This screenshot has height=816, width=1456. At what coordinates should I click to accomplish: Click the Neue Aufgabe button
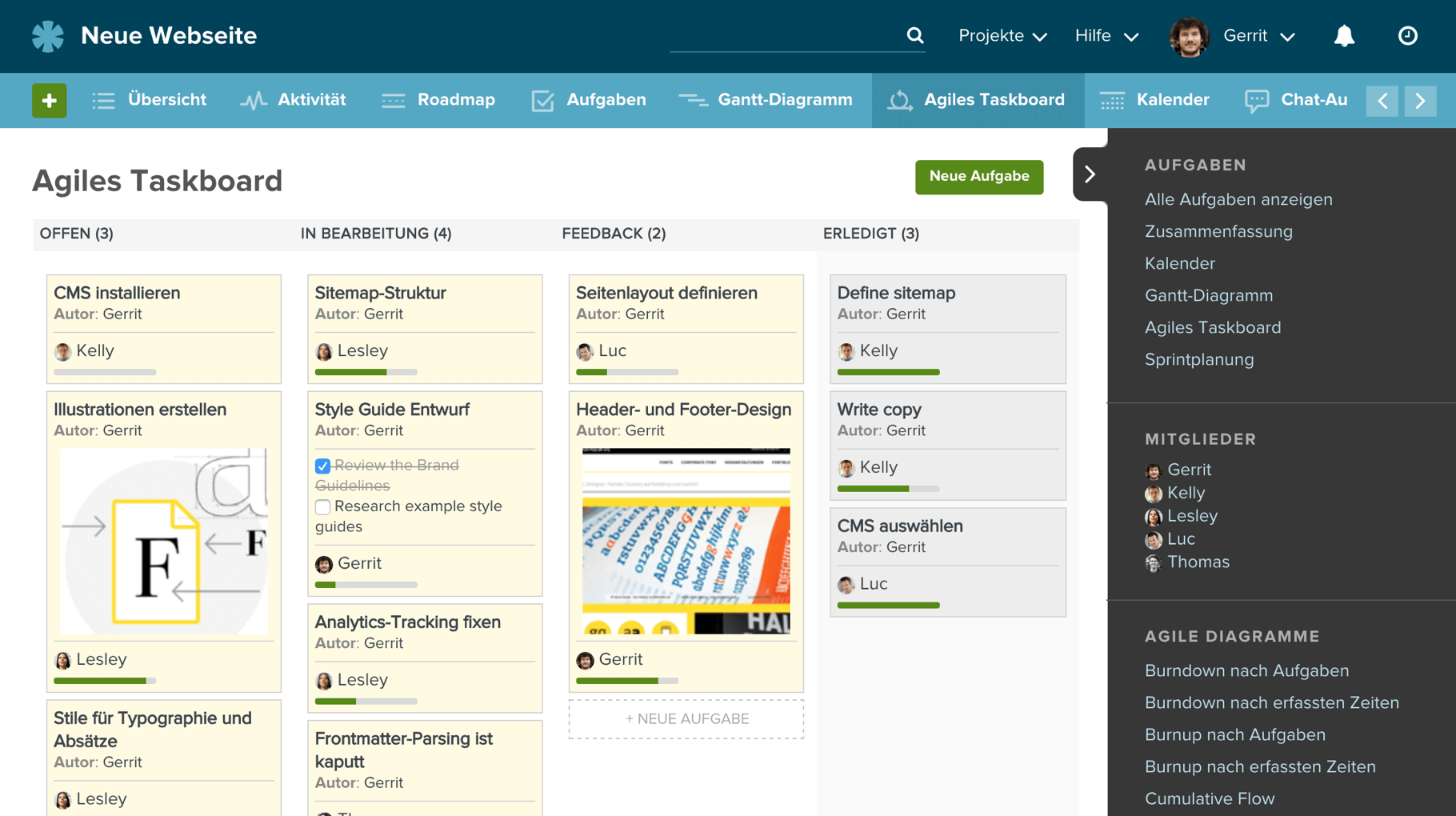[x=979, y=177]
